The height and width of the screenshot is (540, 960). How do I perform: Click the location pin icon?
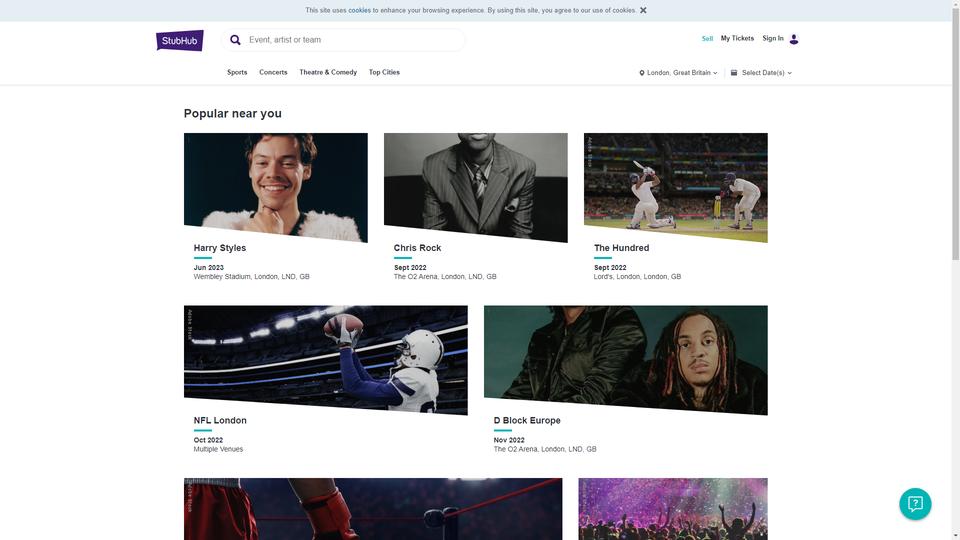tap(642, 73)
